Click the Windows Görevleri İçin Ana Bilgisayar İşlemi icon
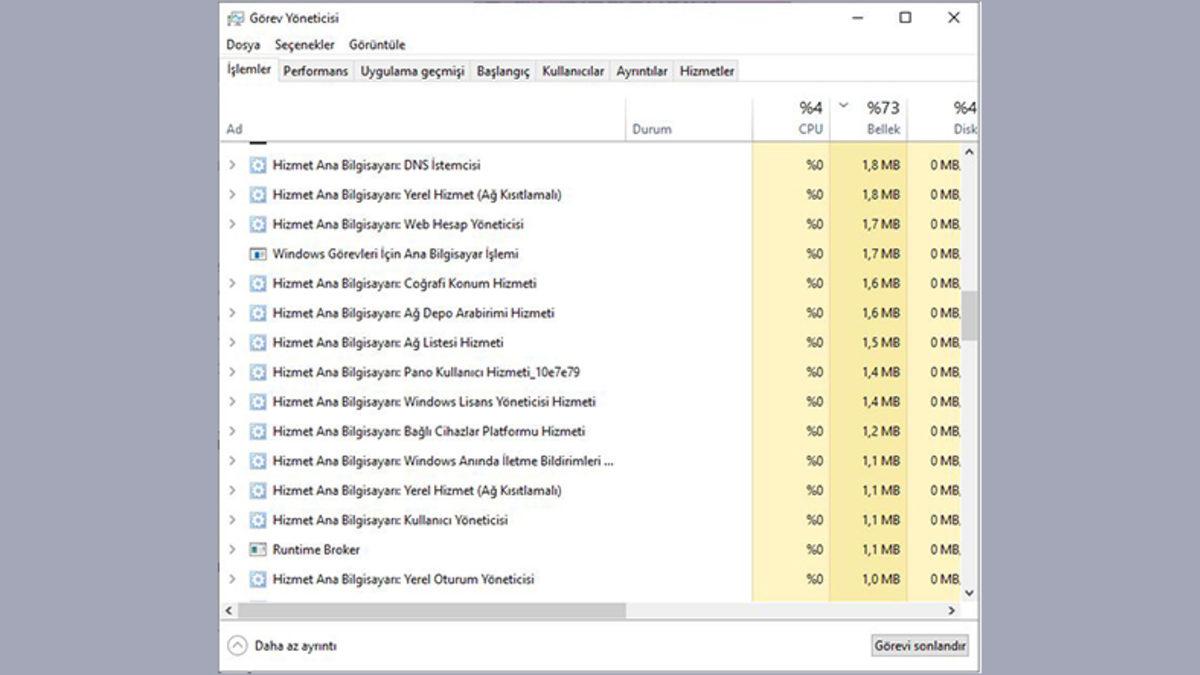 pos(259,254)
